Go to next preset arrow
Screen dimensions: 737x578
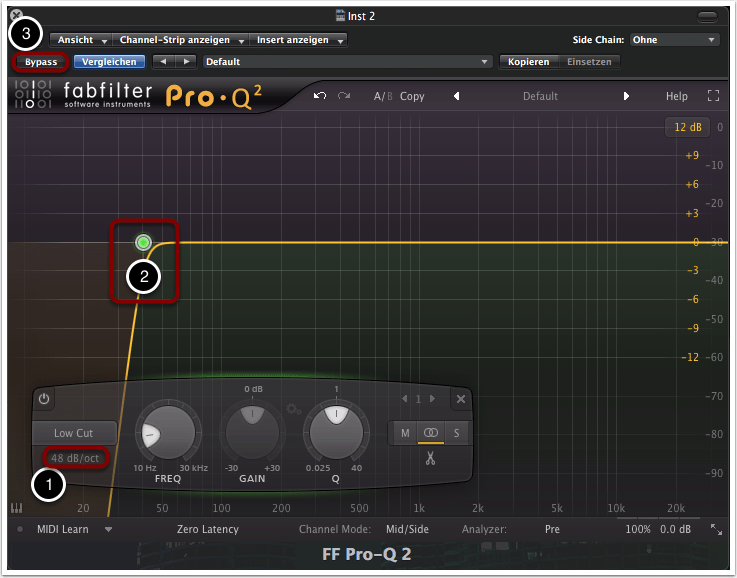click(x=627, y=97)
